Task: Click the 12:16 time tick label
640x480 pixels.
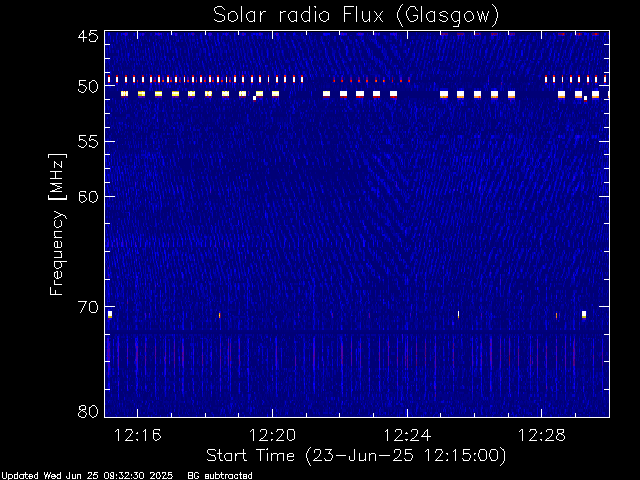Action: (x=138, y=435)
